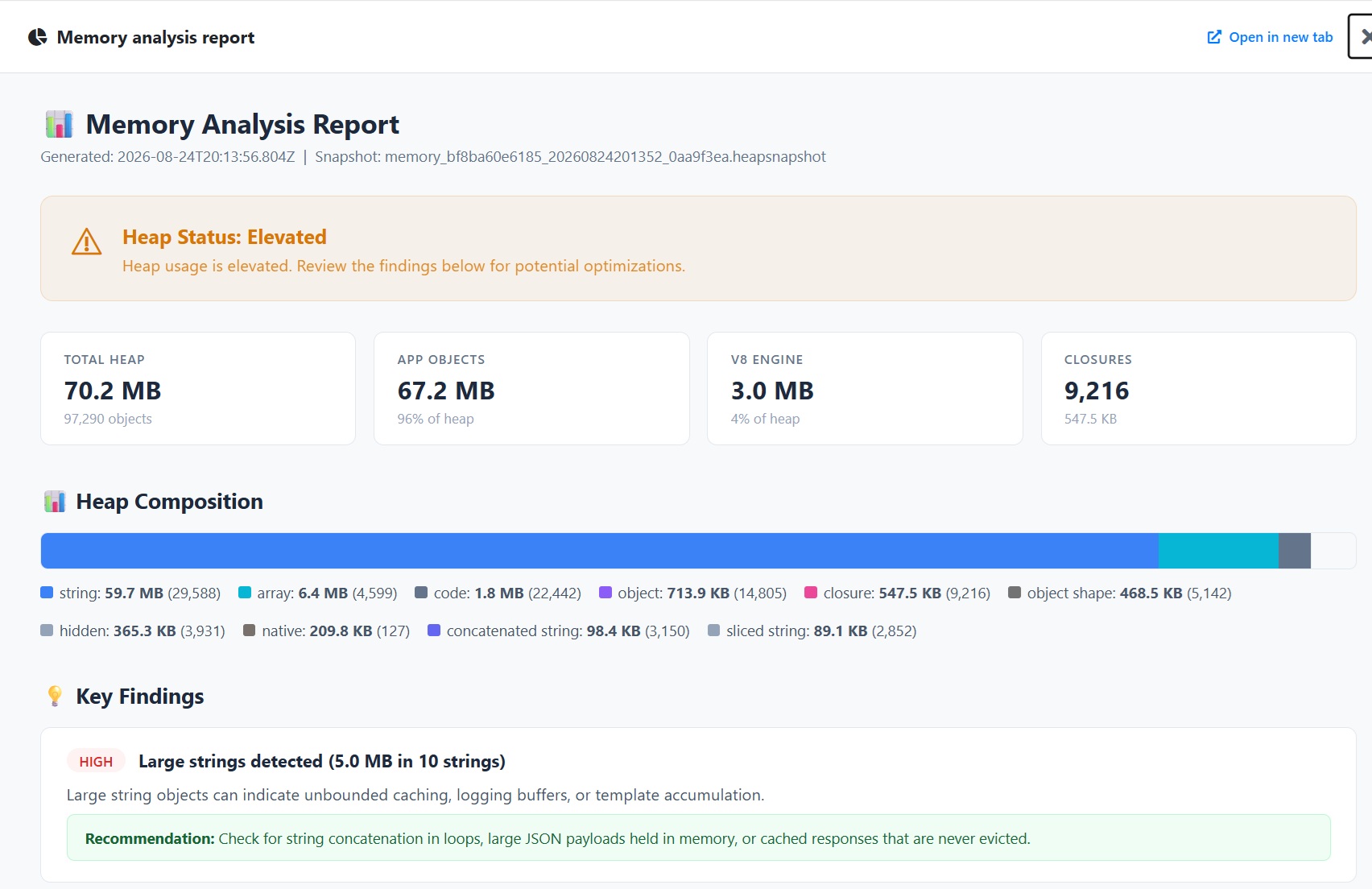Click the 'Large string objects can indicate' description

tap(415, 795)
